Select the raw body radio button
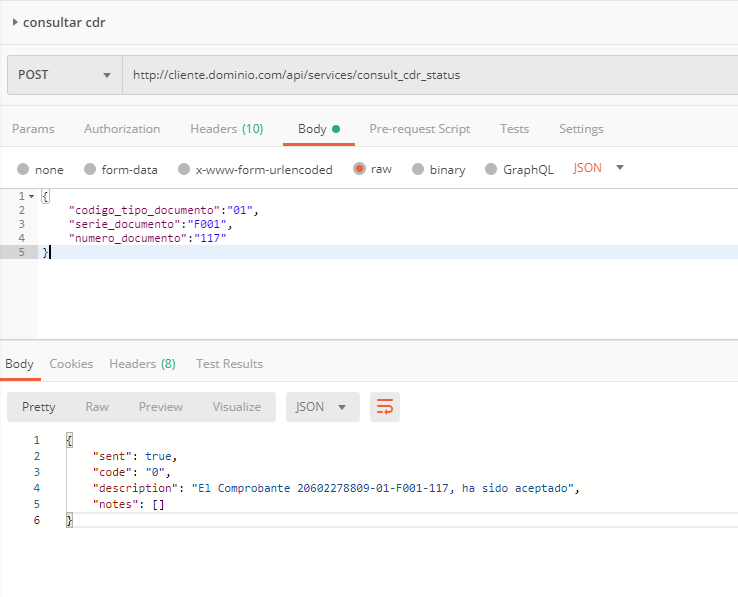738x597 pixels. pyautogui.click(x=359, y=169)
